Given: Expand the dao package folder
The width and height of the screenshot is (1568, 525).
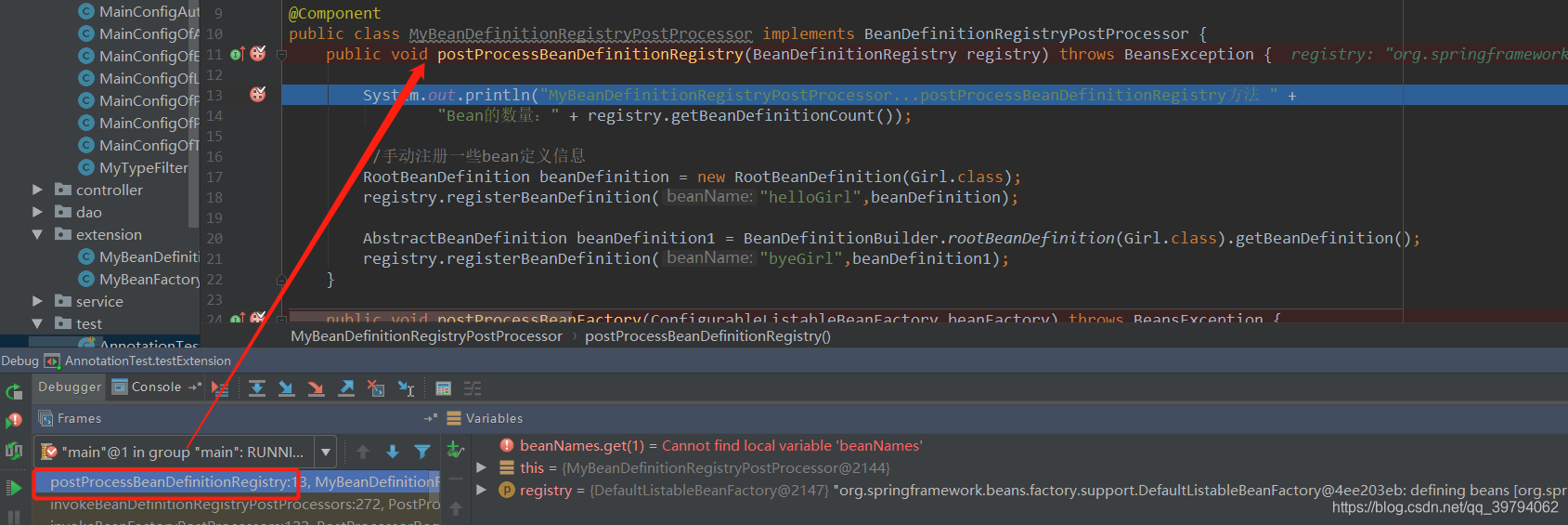Looking at the screenshot, I should [x=37, y=212].
